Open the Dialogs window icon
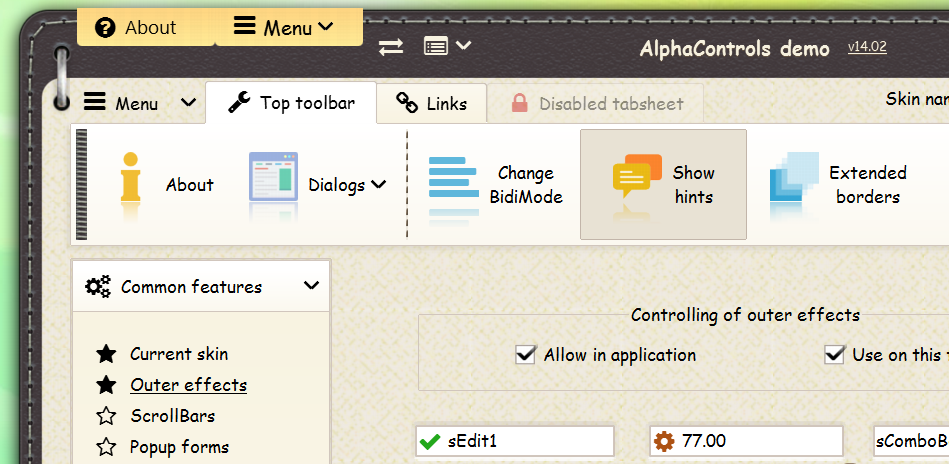Image resolution: width=949 pixels, height=464 pixels. pyautogui.click(x=274, y=177)
